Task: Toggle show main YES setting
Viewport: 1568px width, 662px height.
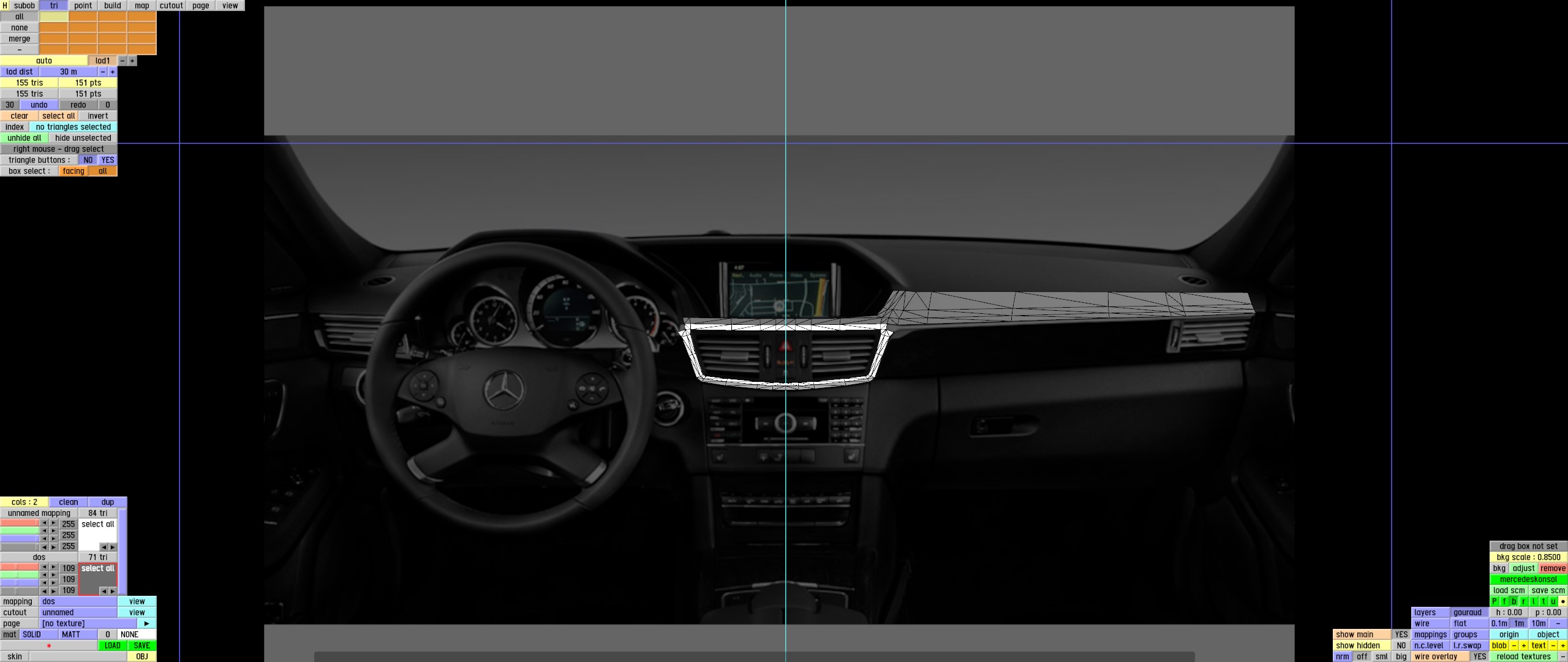Action: 1401,634
